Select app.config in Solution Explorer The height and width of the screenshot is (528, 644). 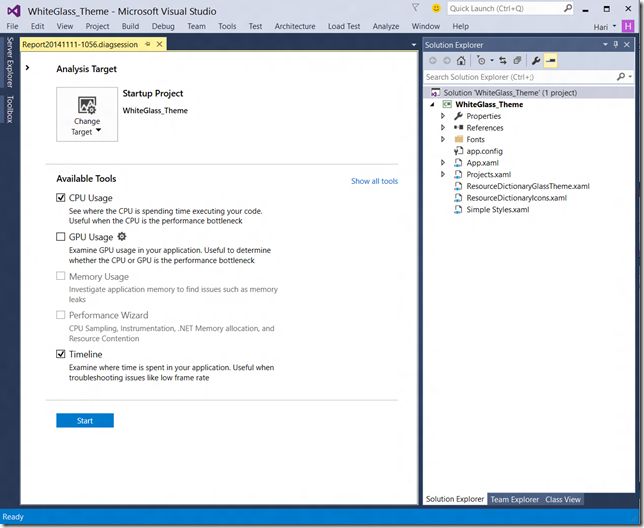click(484, 151)
